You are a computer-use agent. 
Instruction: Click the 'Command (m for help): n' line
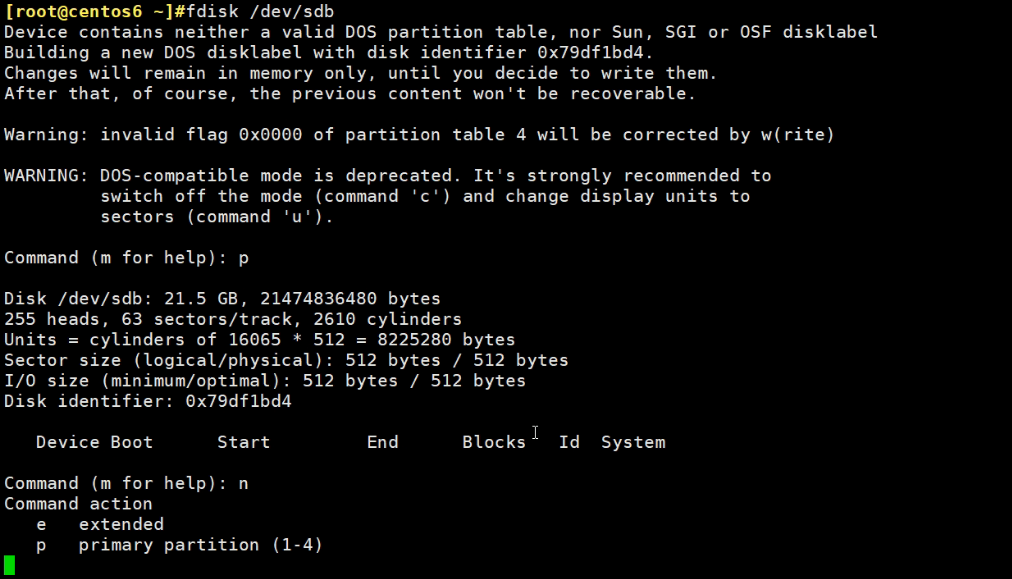point(126,483)
